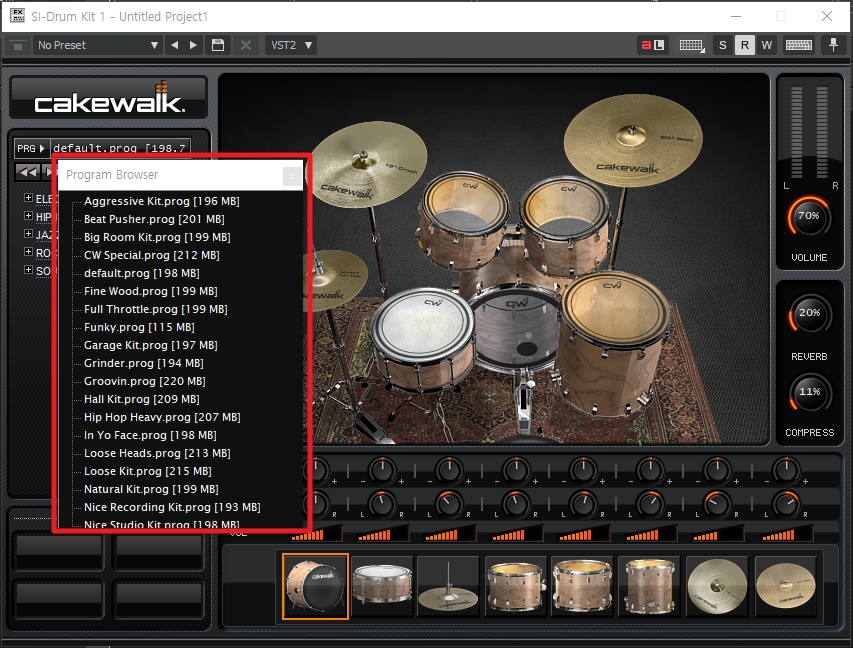Image resolution: width=853 pixels, height=648 pixels.
Task: Select the second rack tom thumbnail
Action: (583, 586)
